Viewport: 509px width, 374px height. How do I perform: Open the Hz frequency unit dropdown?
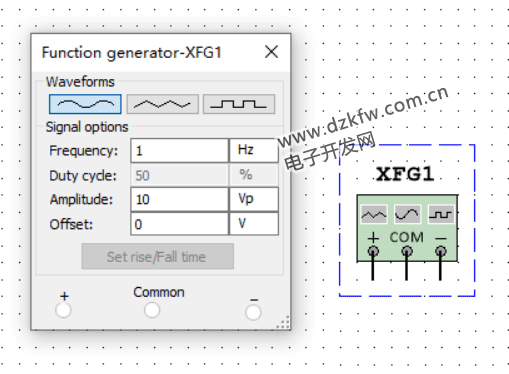coord(254,150)
